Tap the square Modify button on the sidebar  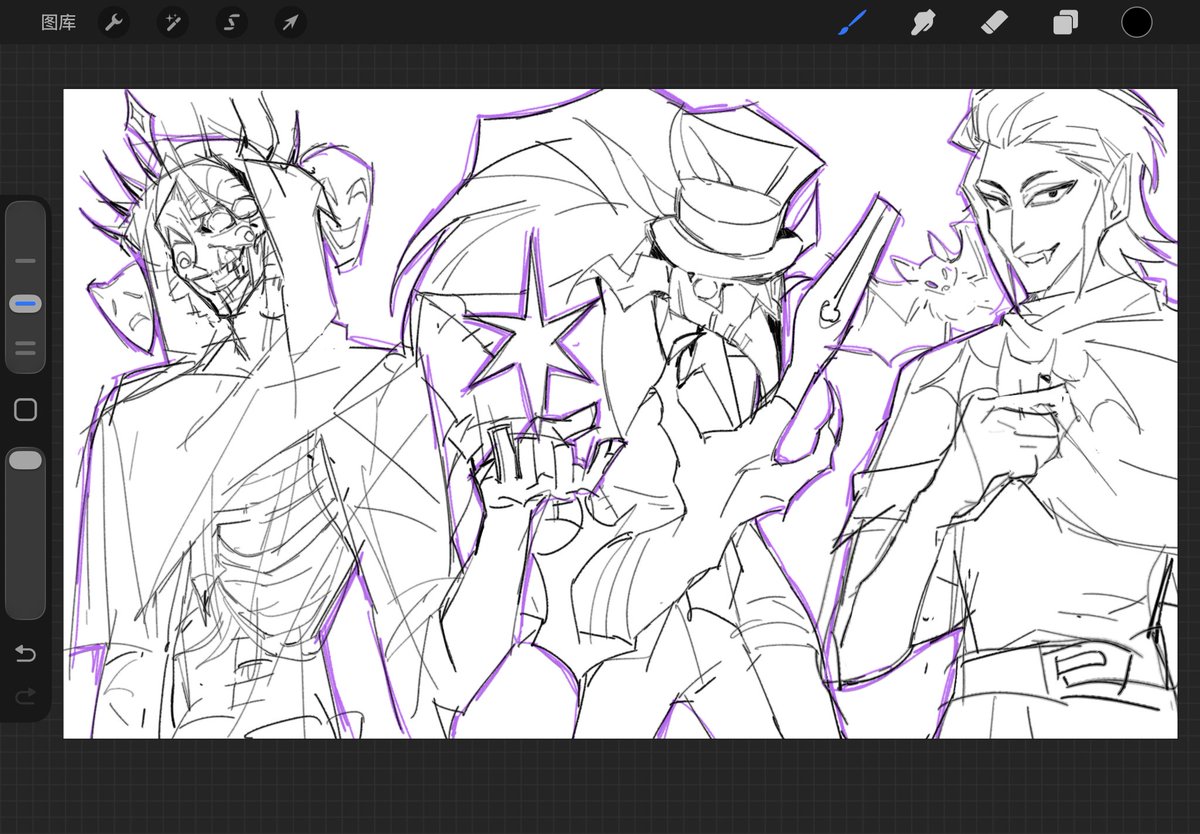pyautogui.click(x=25, y=409)
